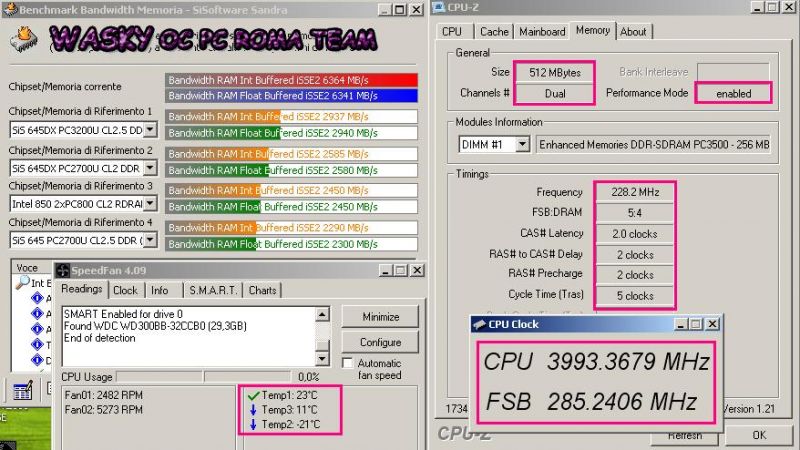This screenshot has height=450, width=800.
Task: Switch to the Cache tab in CPU-Z
Action: tap(494, 32)
